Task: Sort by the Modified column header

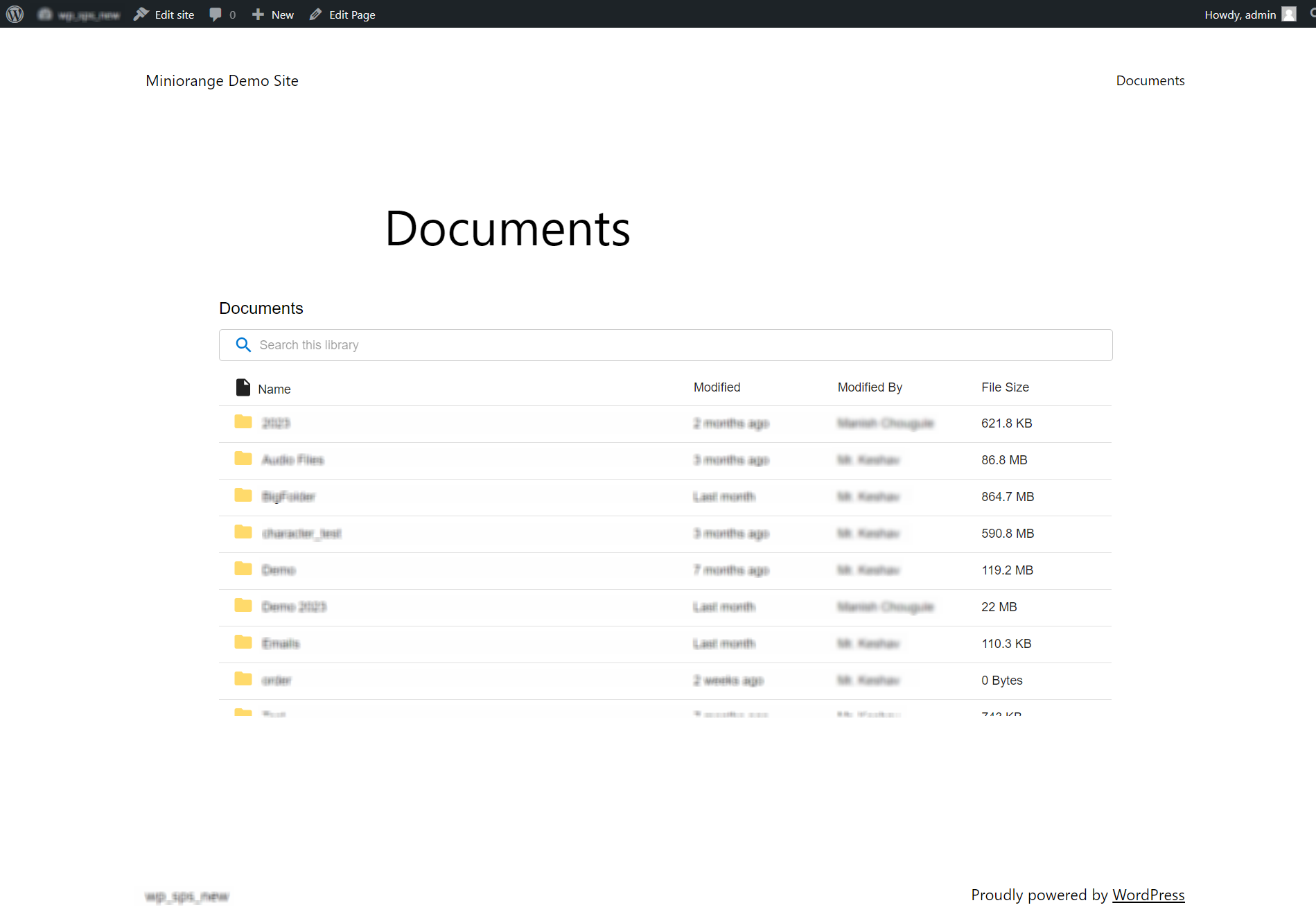Action: coord(717,387)
